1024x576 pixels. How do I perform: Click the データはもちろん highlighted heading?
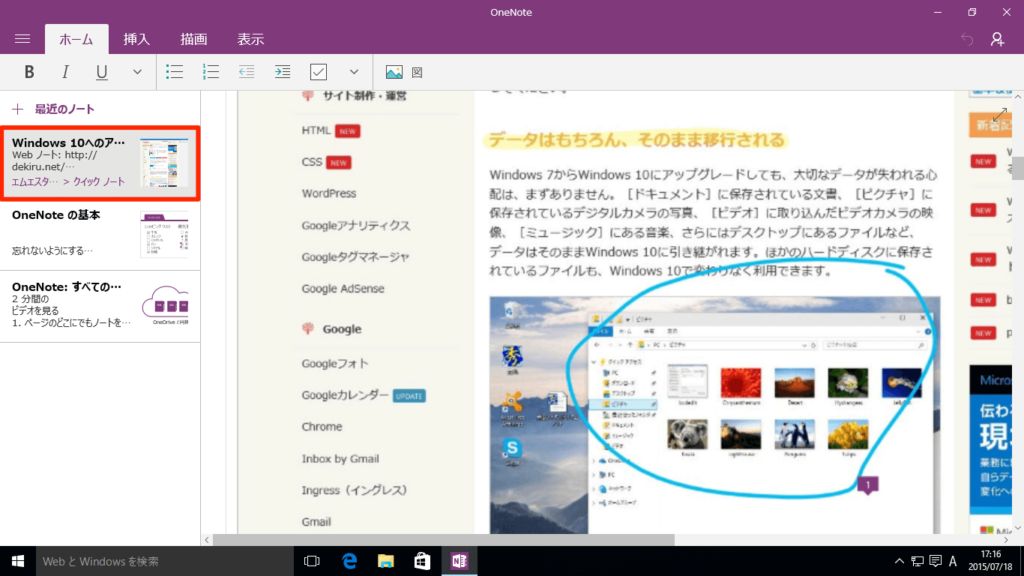coord(636,140)
